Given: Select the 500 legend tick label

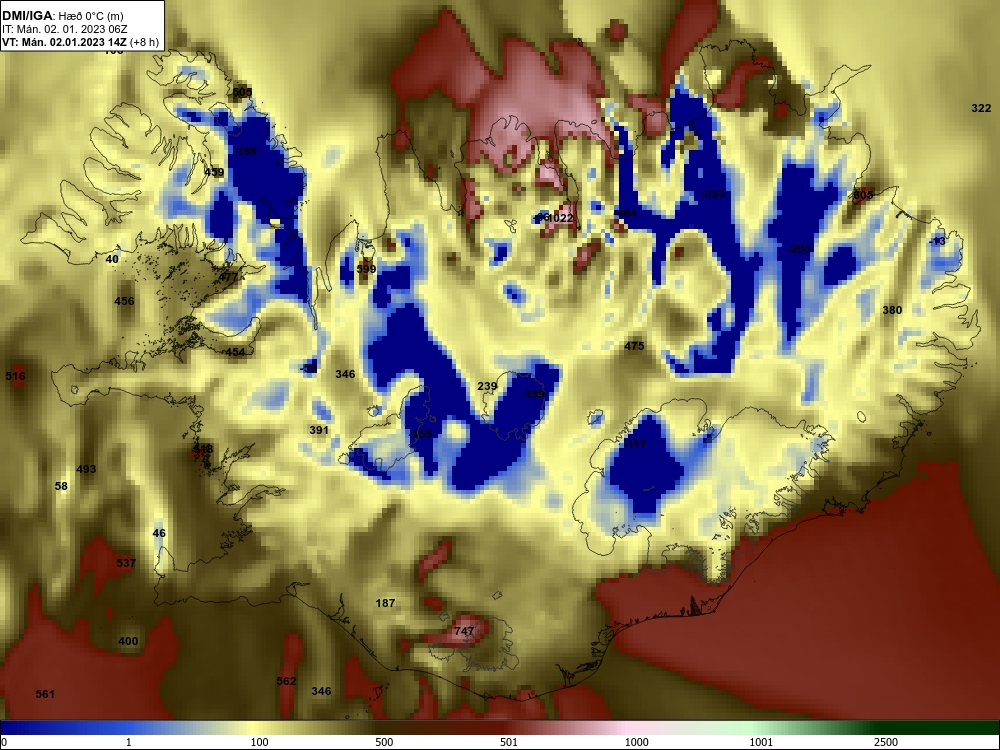Looking at the screenshot, I should [x=384, y=742].
